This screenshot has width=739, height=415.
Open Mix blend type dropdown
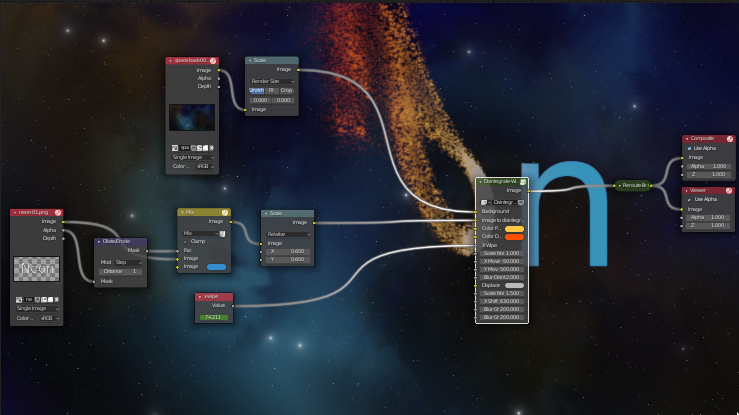pyautogui.click(x=200, y=234)
